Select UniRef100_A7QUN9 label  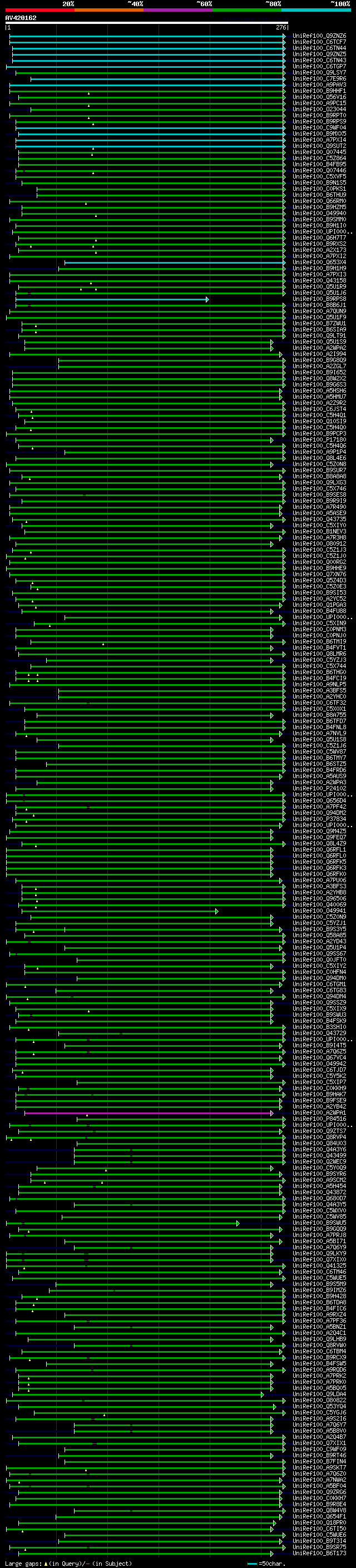319,311
